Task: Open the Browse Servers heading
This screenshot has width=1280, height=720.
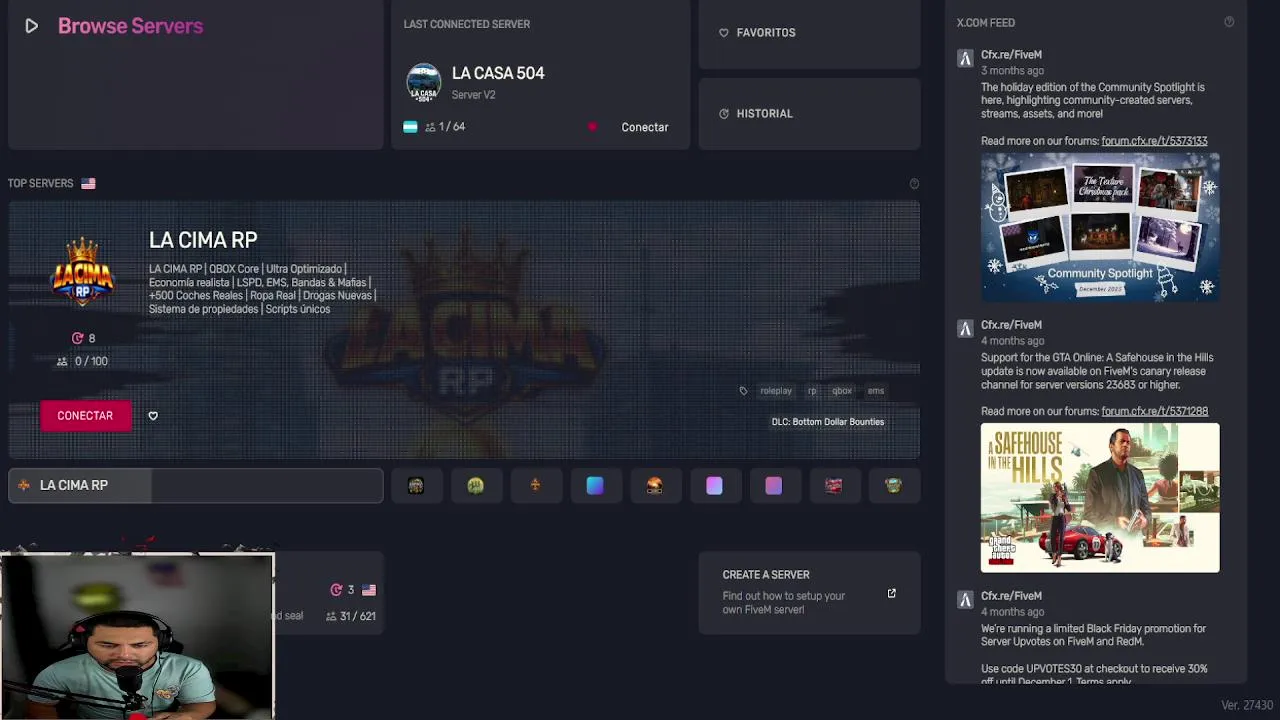Action: pos(130,26)
